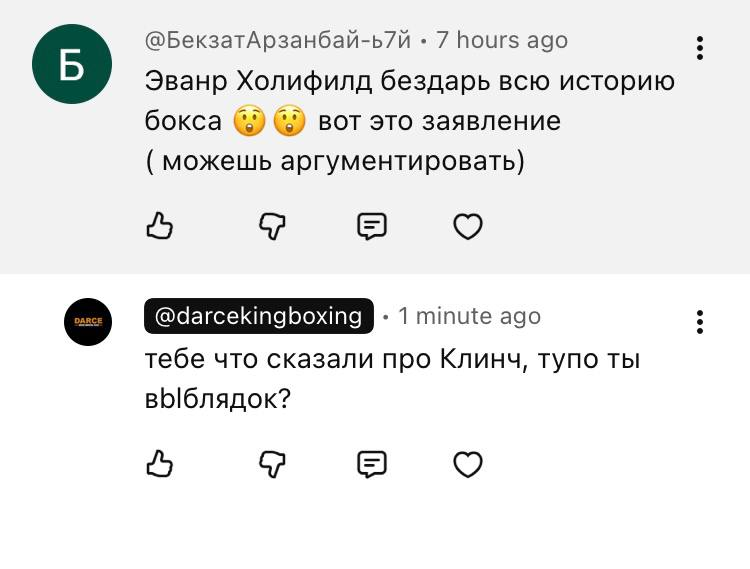This screenshot has height=569, width=750.
Task: Like the darcekingboxing reply
Action: [x=160, y=464]
